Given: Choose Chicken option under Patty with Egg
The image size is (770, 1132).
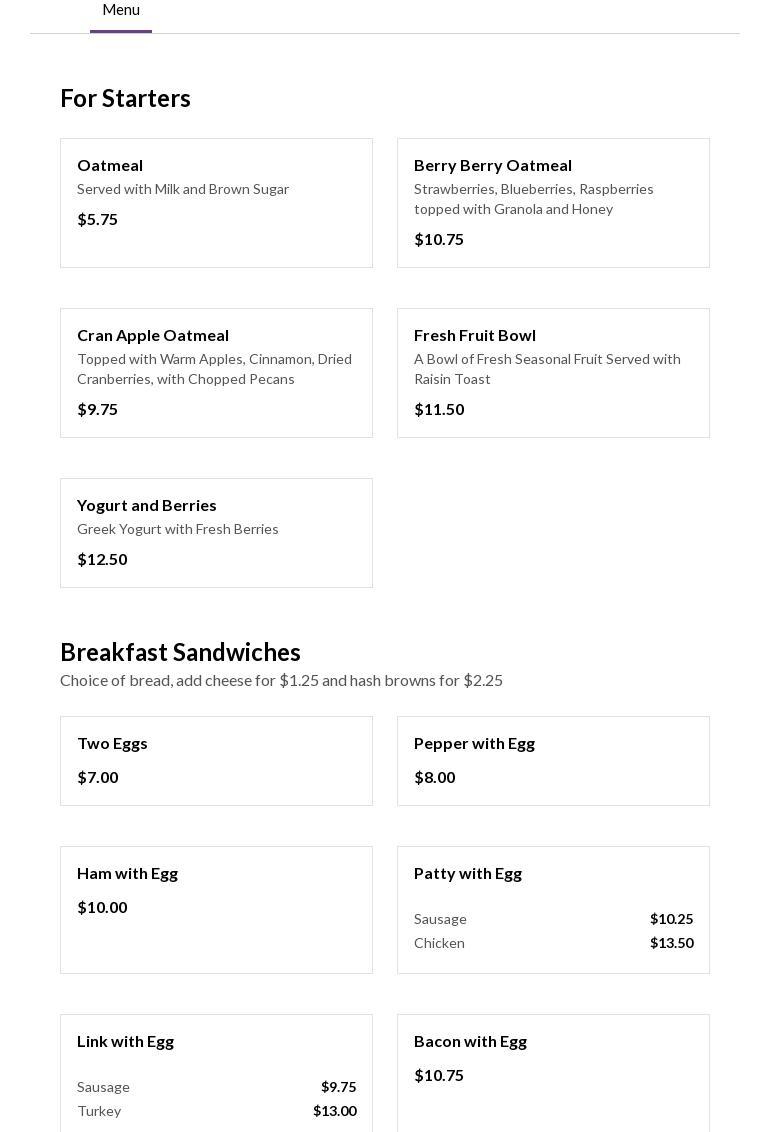Looking at the screenshot, I should pyautogui.click(x=553, y=943).
